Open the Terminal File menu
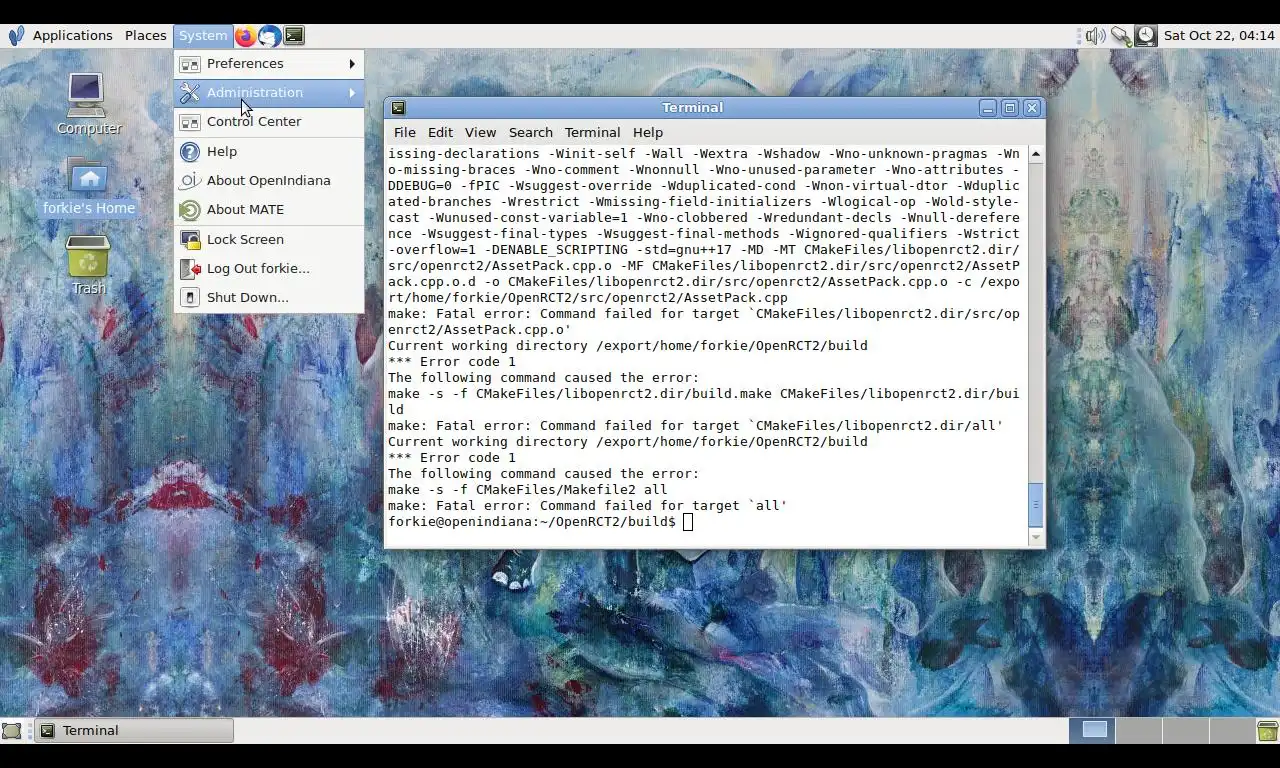 click(x=405, y=132)
